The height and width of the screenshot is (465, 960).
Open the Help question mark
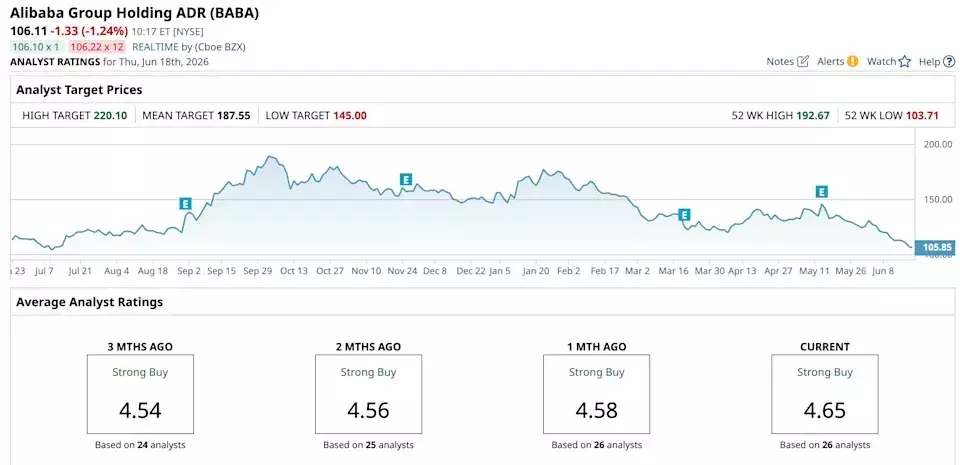point(949,61)
